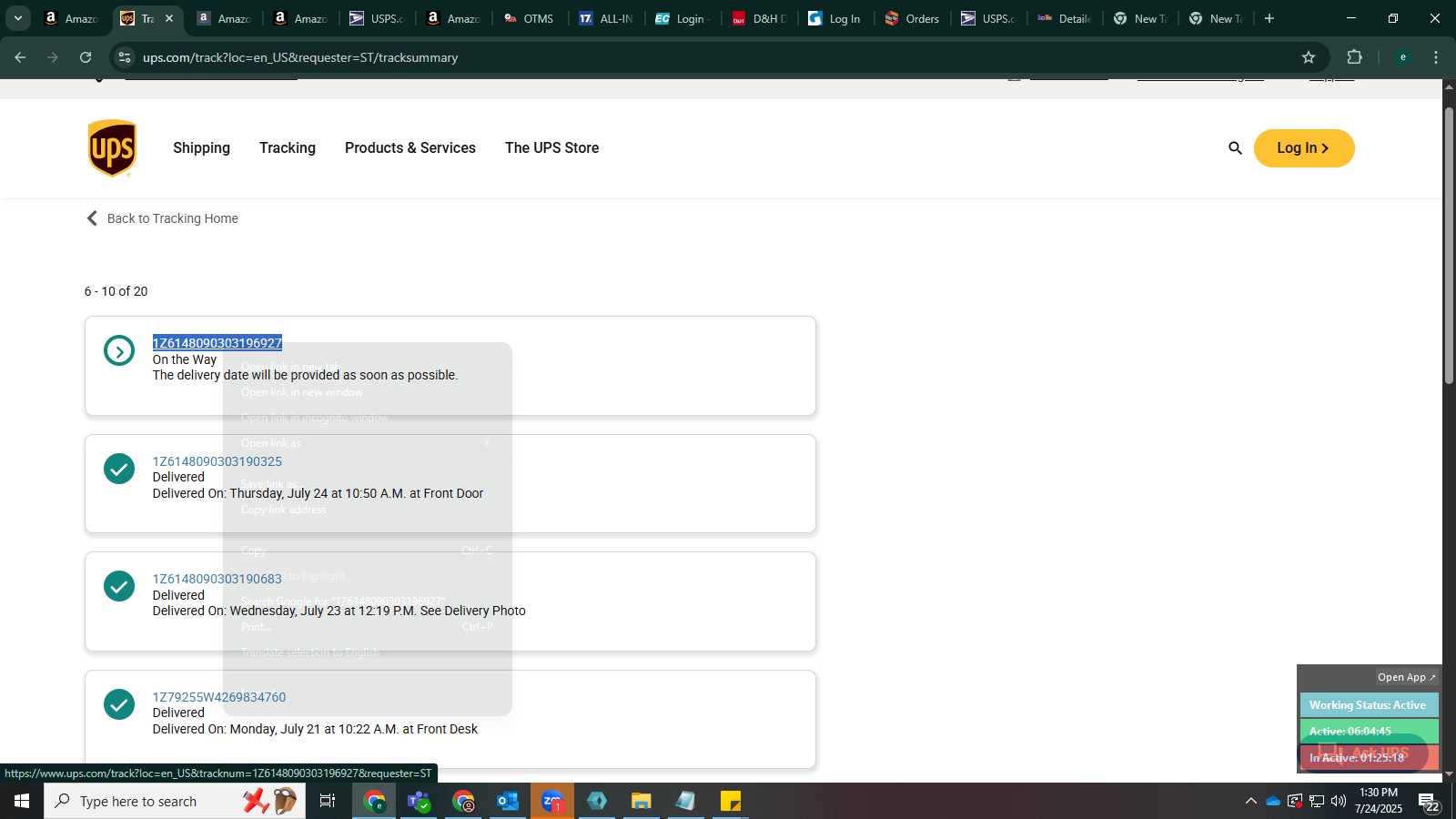
Task: Click the Type here to search box
Action: point(175,801)
